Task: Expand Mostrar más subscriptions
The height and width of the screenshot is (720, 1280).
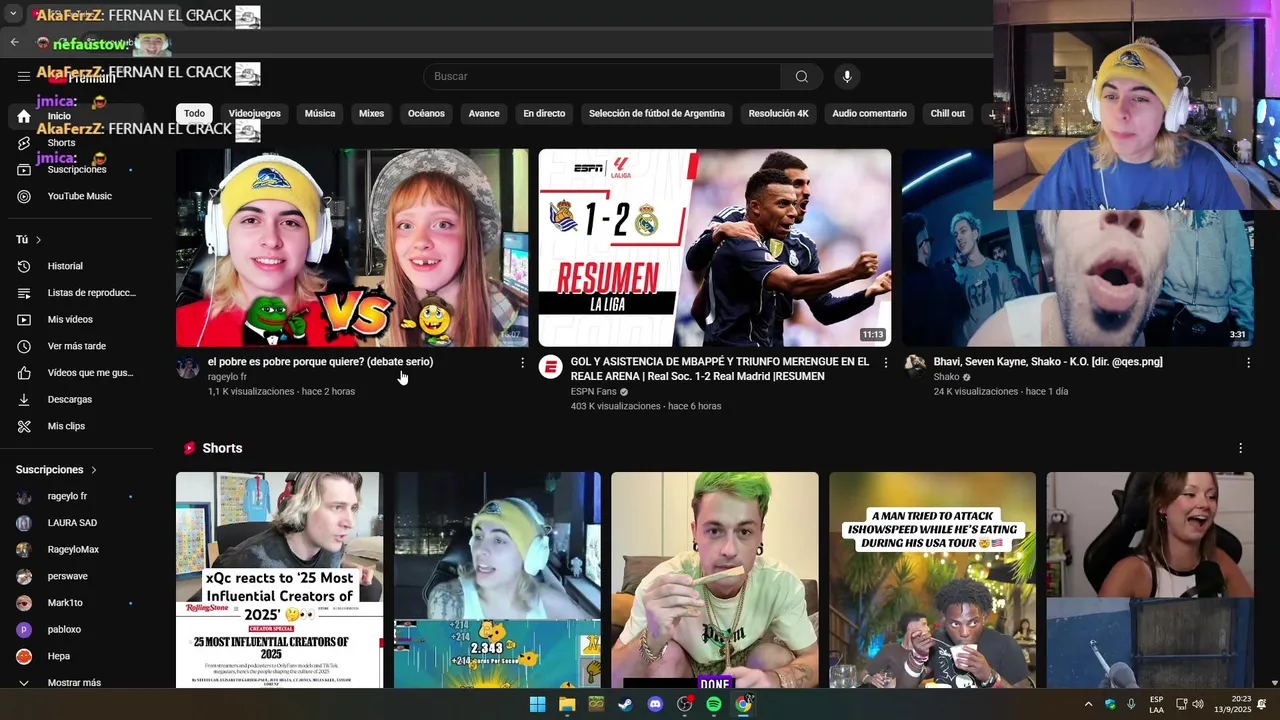Action: (74, 682)
